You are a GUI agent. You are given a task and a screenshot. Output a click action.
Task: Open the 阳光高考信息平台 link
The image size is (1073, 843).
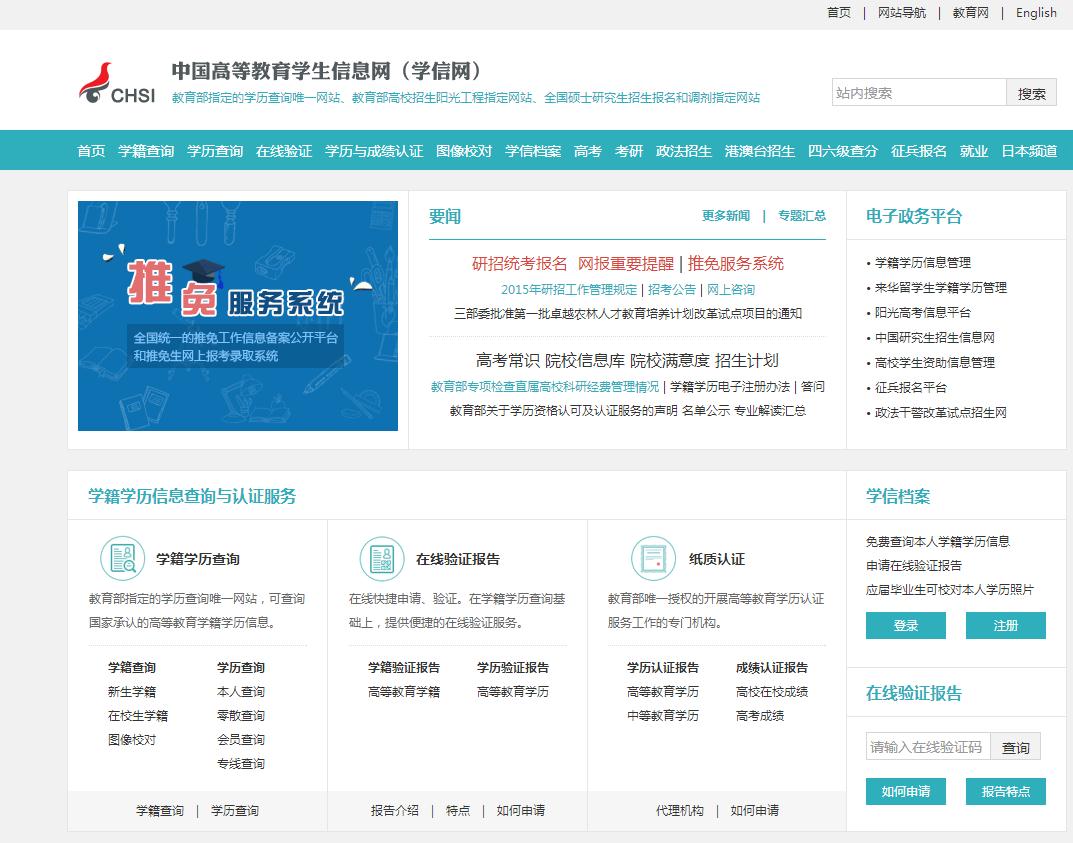[x=923, y=313]
